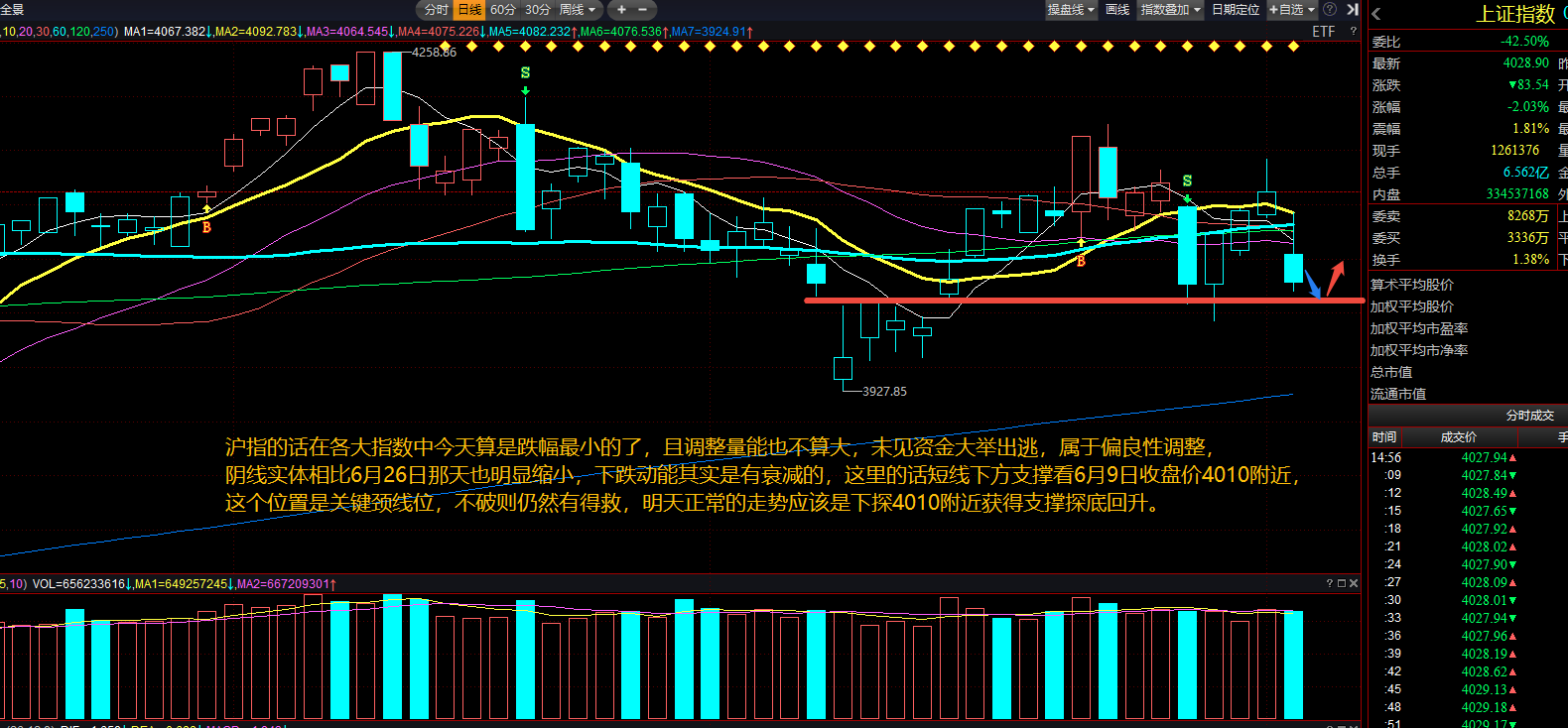The image size is (1568, 728).
Task: Click the 振幅 value 1.81%
Action: [x=1530, y=128]
